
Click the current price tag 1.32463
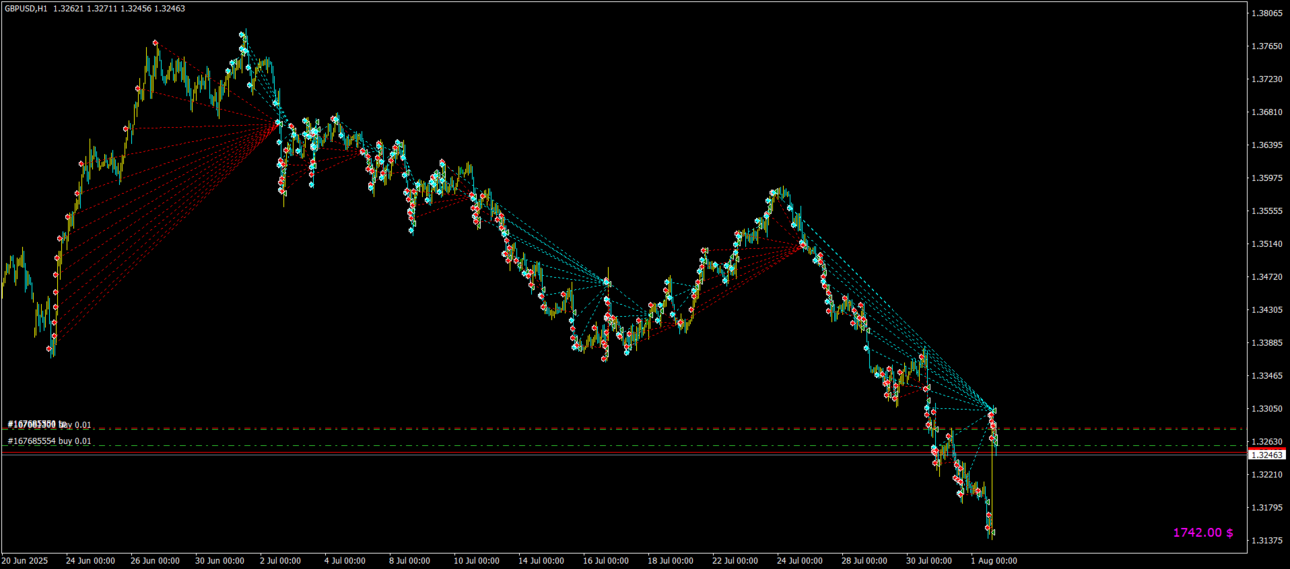coord(1267,454)
